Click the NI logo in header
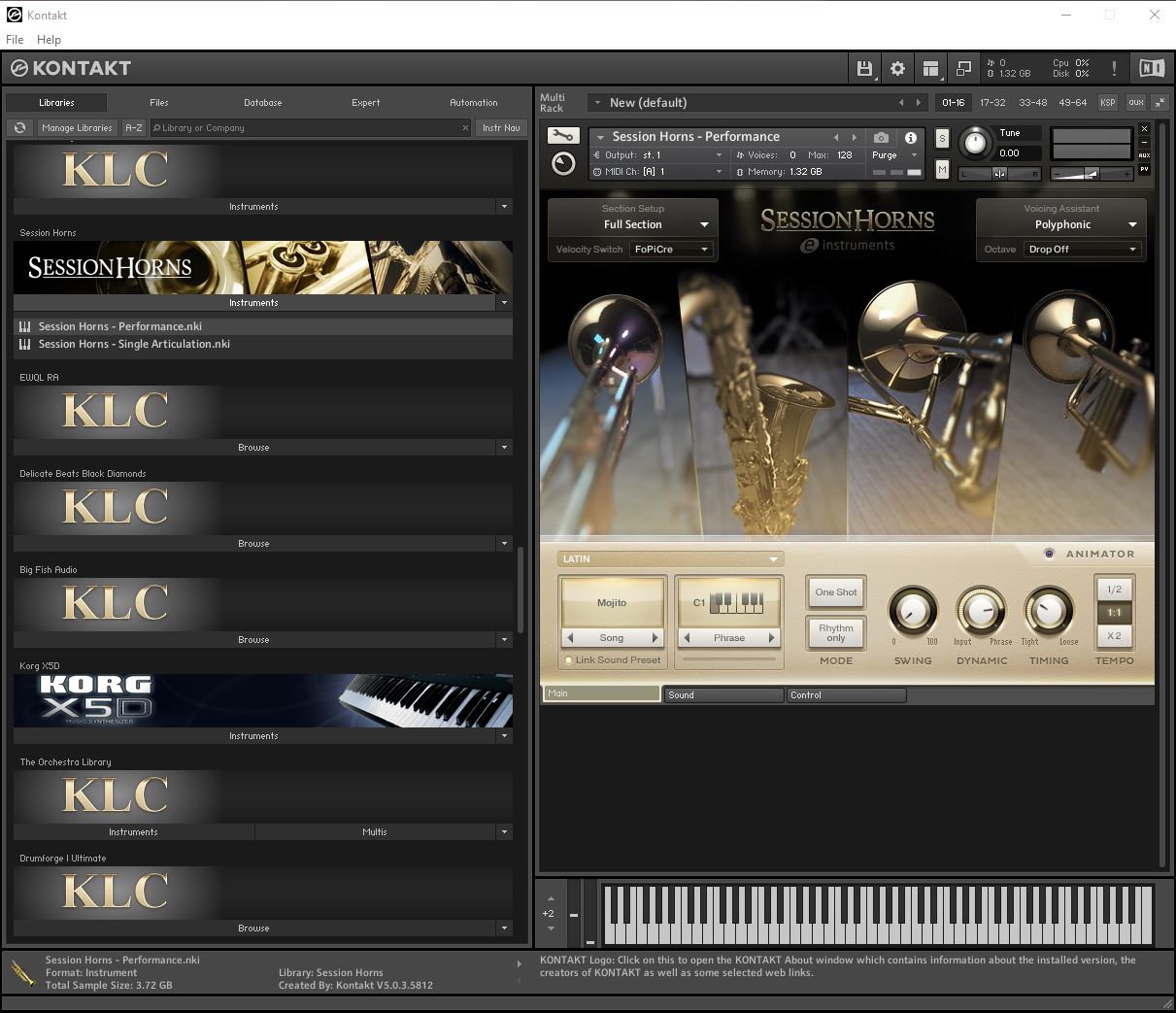 tap(1151, 68)
